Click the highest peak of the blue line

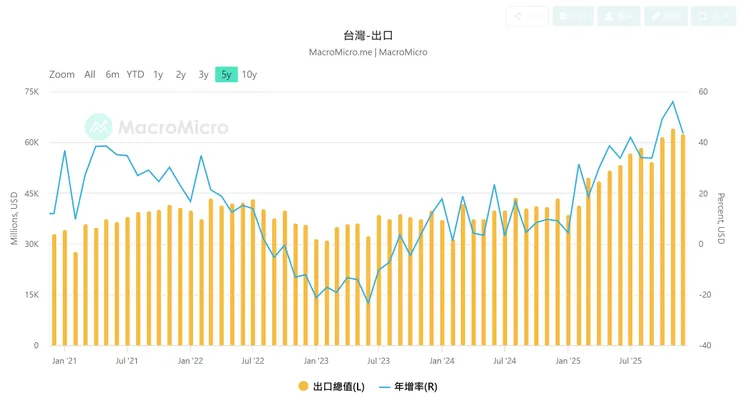[673, 102]
